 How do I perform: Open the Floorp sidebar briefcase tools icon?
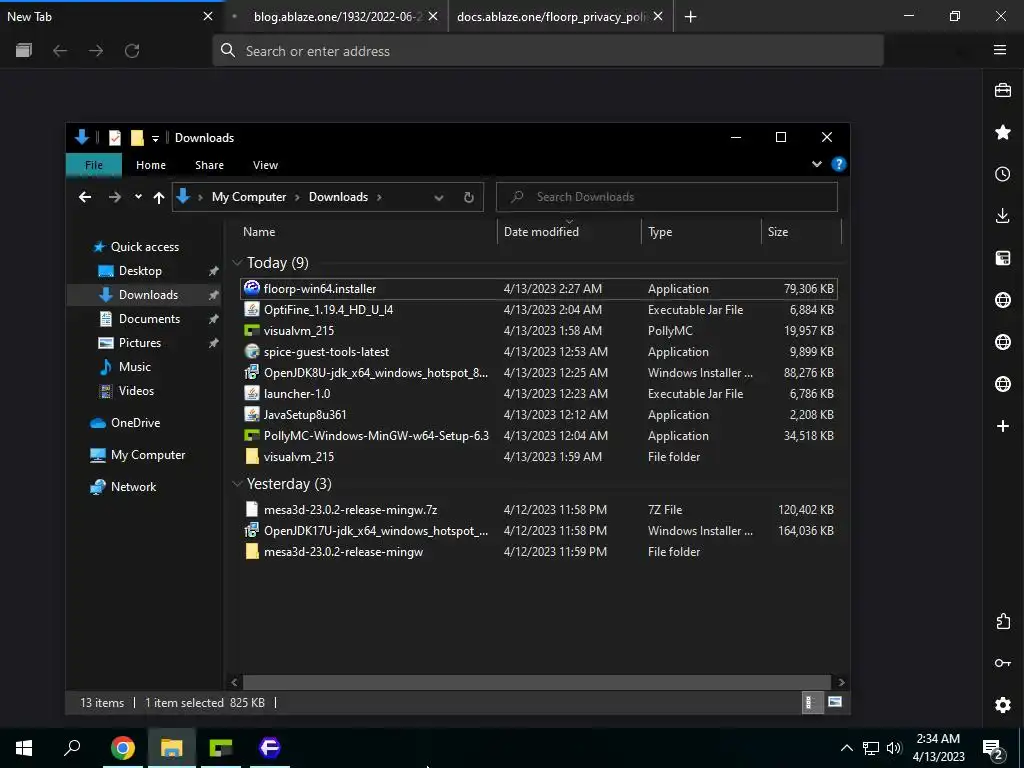pos(1002,90)
